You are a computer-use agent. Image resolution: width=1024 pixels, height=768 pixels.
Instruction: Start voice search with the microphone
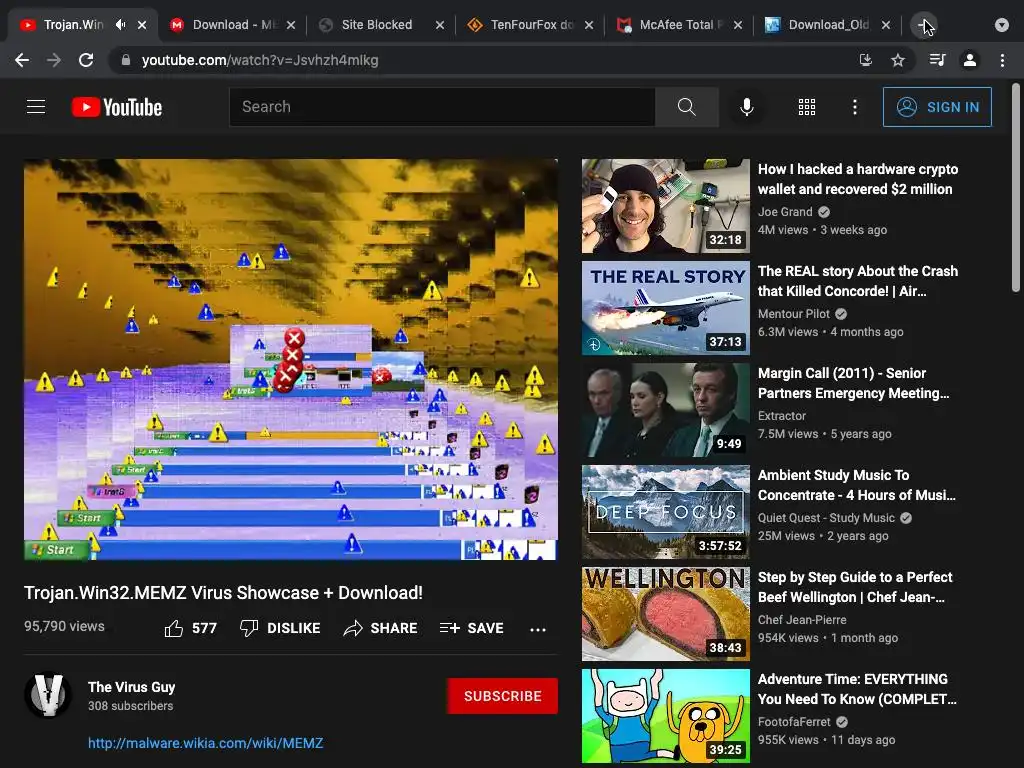tap(746, 106)
